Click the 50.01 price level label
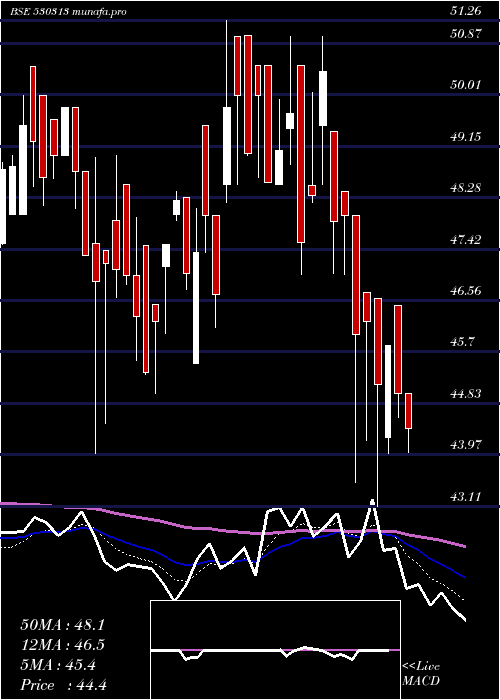 click(466, 85)
